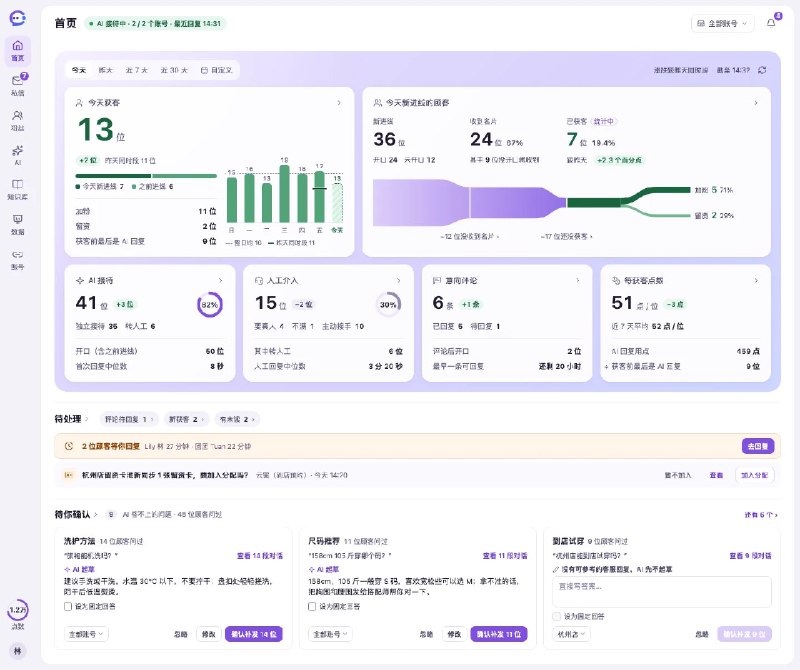Select the 近 7 天 date tab
Viewport: 800px width, 670px height.
pyautogui.click(x=136, y=70)
